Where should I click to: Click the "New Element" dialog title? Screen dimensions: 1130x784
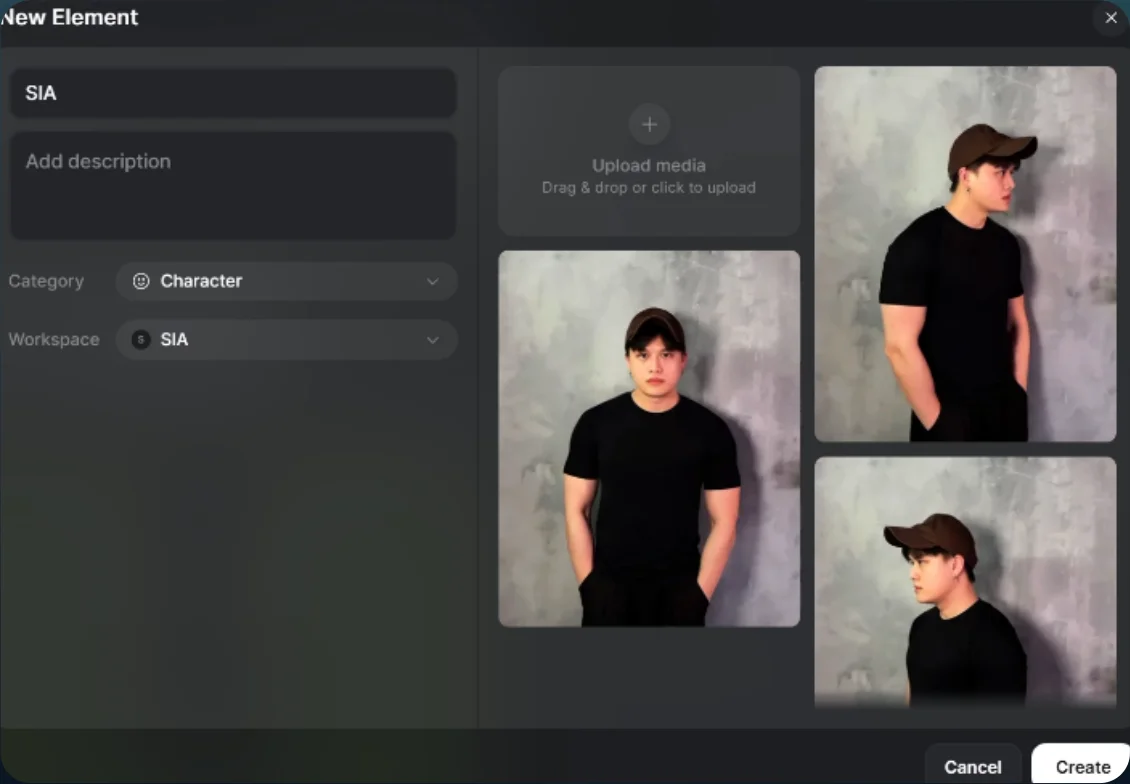click(69, 17)
